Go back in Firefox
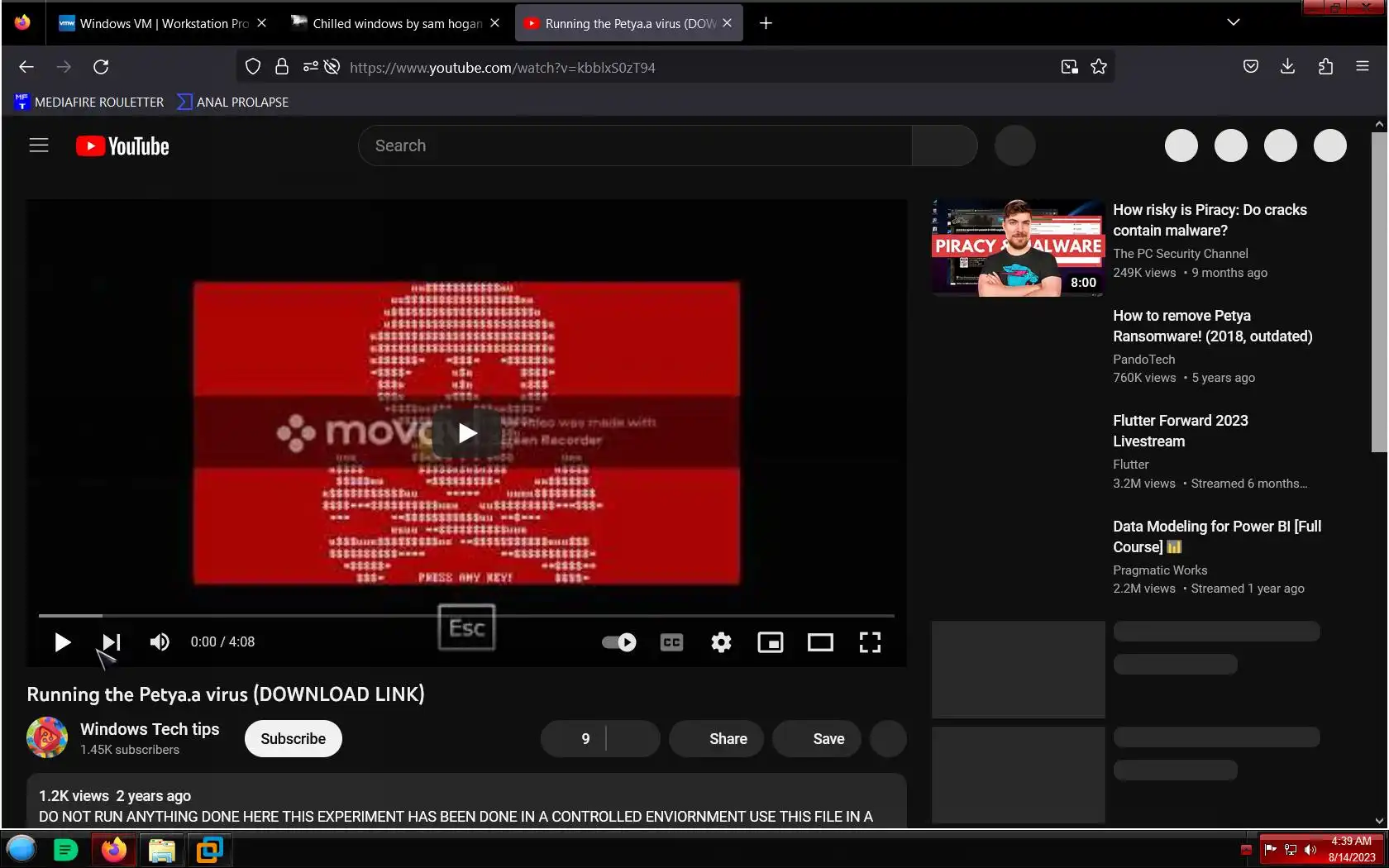Viewport: 1389px width, 868px height. click(x=26, y=67)
